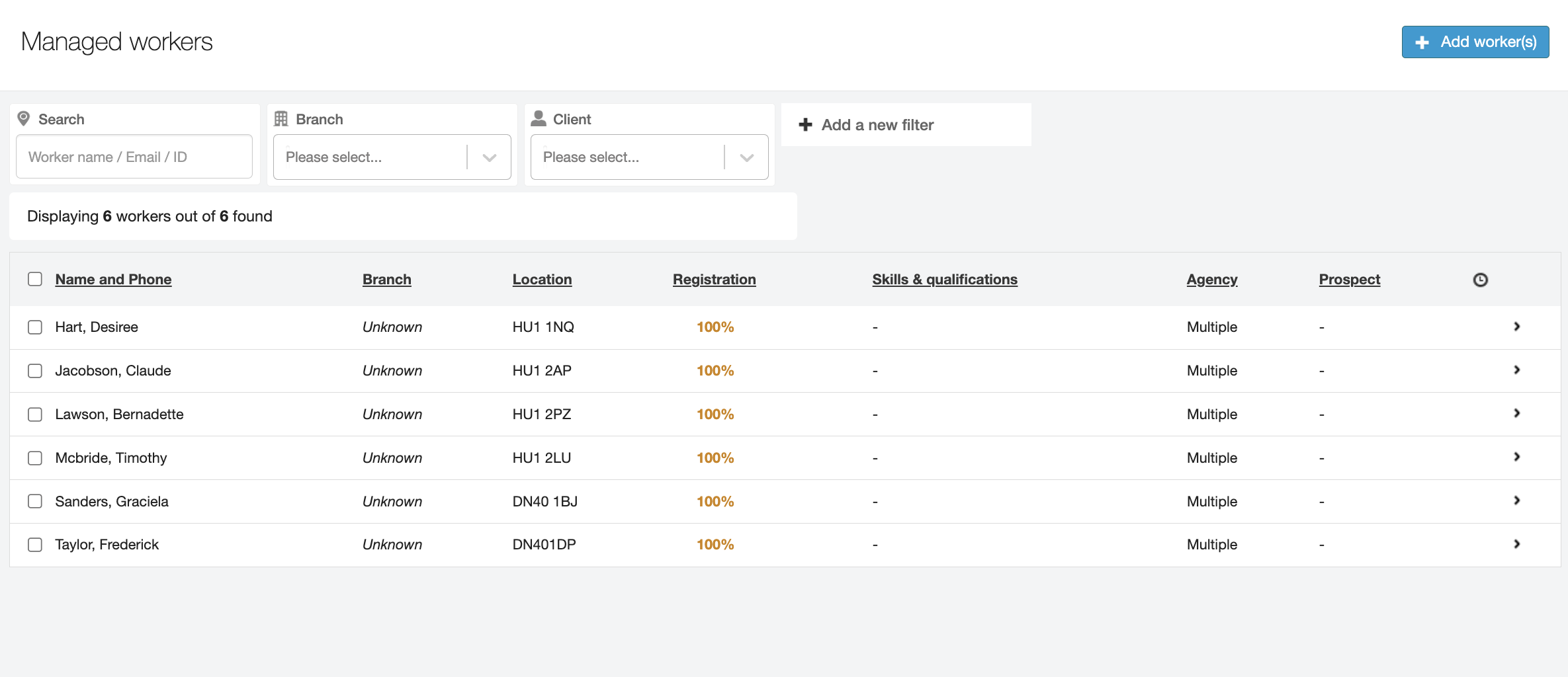Check the Mcbride, Timothy checkbox
Image resolution: width=1568 pixels, height=677 pixels.
click(35, 458)
